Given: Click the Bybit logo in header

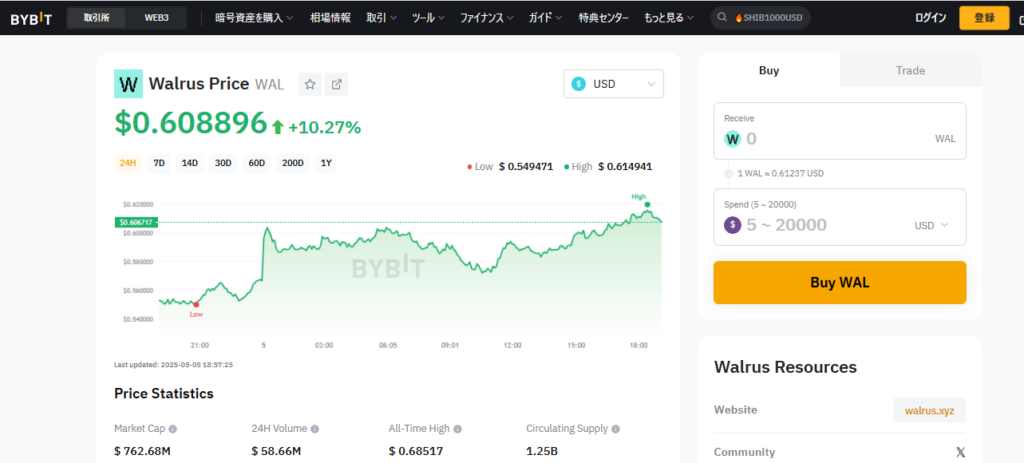Looking at the screenshot, I should pyautogui.click(x=31, y=18).
